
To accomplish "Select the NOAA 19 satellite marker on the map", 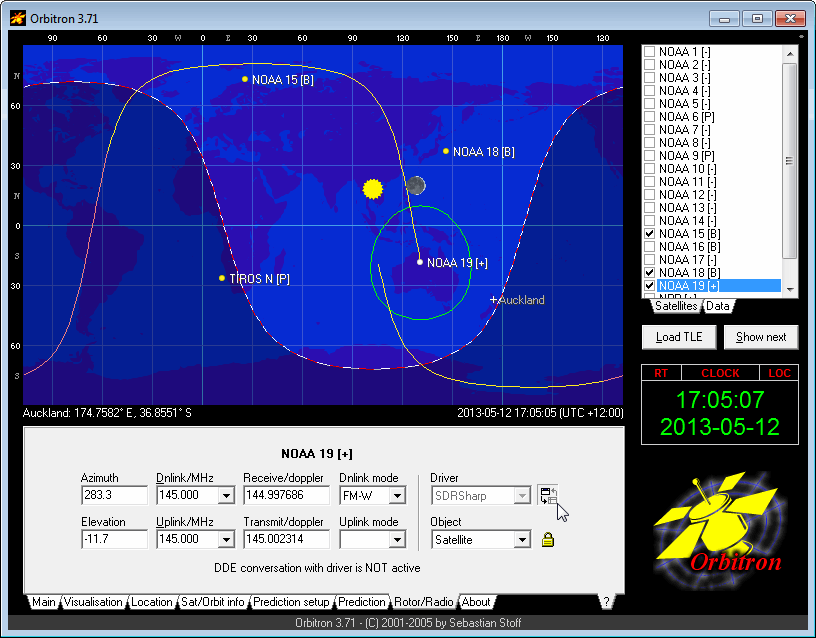I will pyautogui.click(x=420, y=262).
